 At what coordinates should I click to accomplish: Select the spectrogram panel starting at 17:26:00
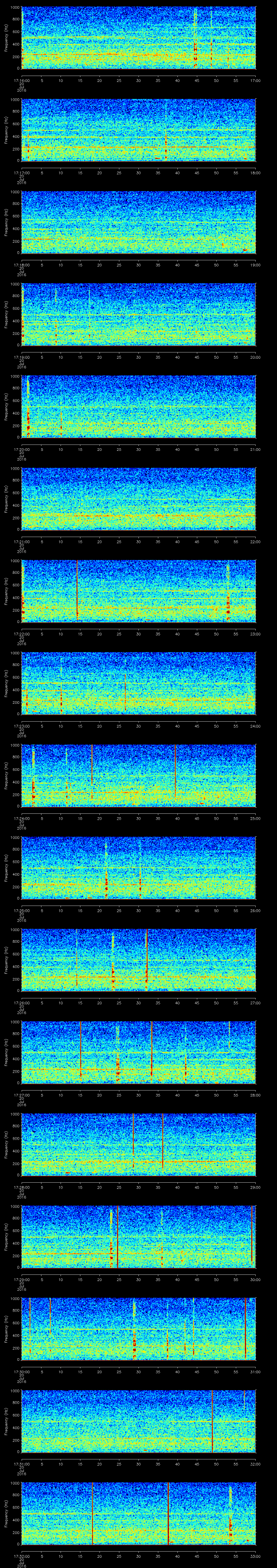pyautogui.click(x=139, y=959)
